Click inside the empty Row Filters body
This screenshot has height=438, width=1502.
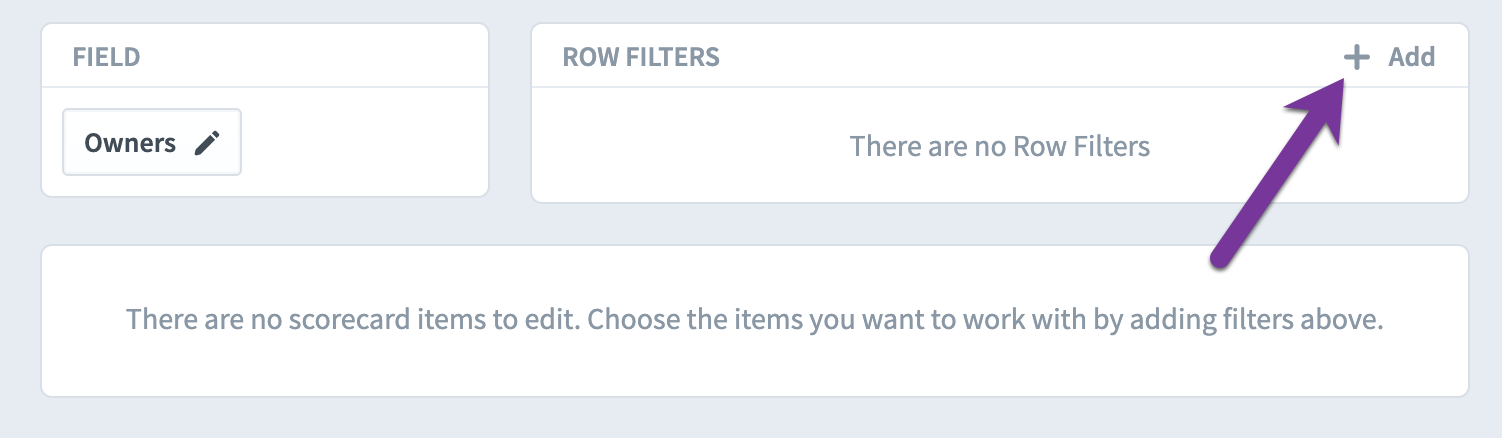(1000, 145)
